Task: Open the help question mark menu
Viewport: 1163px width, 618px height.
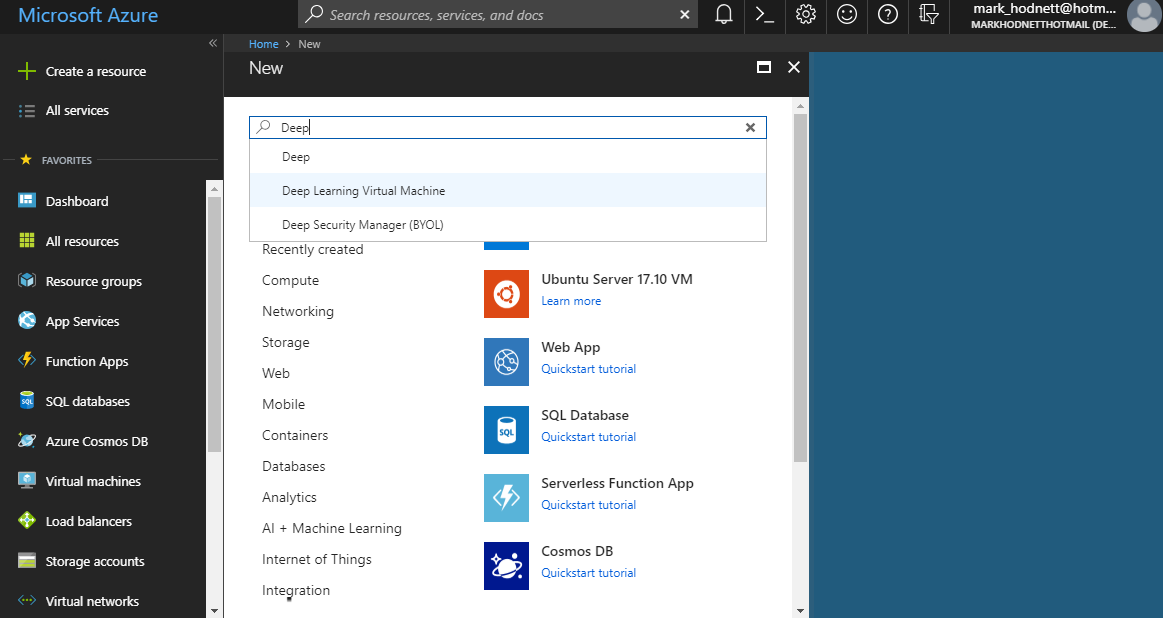Action: point(887,15)
